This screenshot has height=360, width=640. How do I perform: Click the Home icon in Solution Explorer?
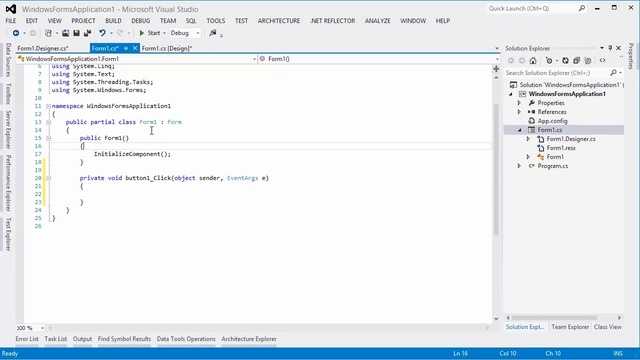click(x=533, y=61)
